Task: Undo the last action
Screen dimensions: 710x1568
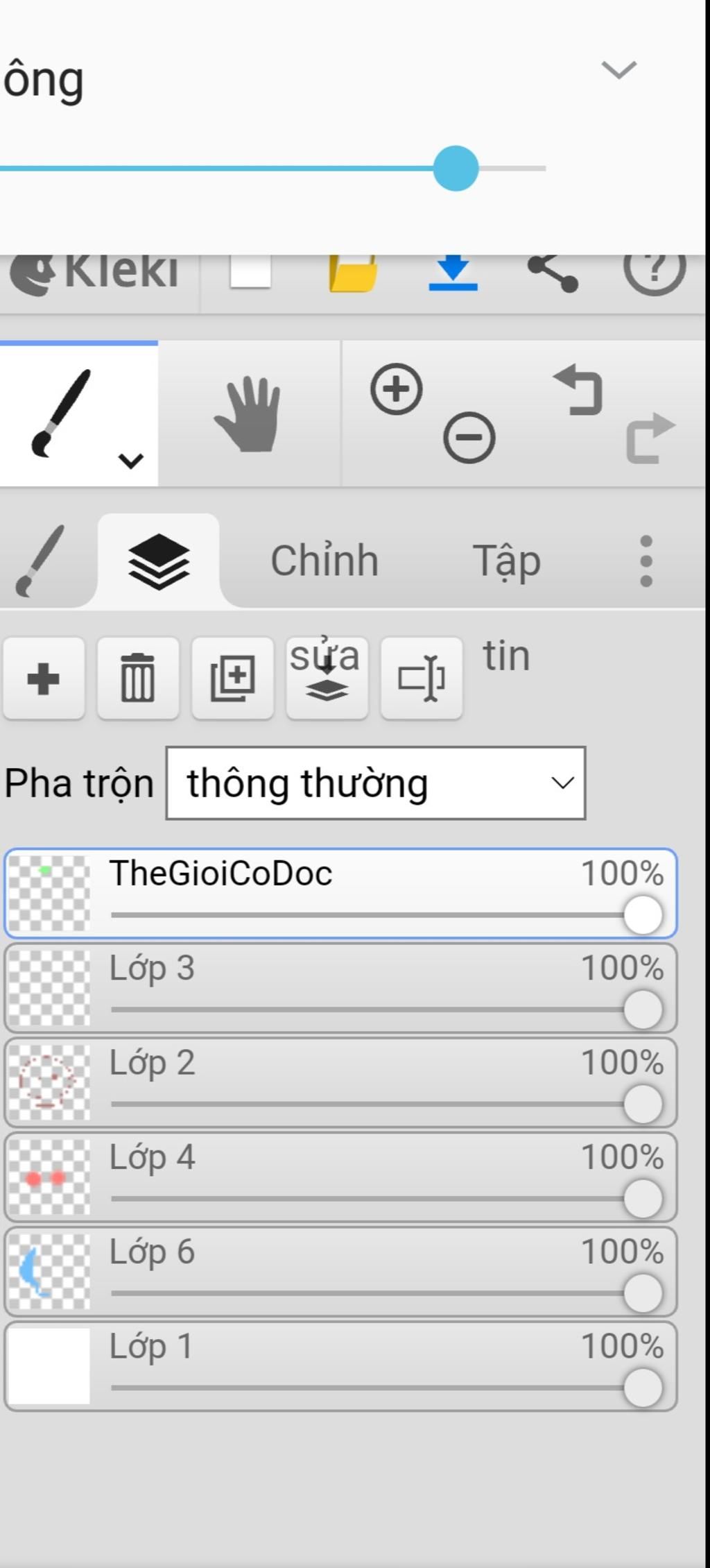Action: (x=579, y=390)
